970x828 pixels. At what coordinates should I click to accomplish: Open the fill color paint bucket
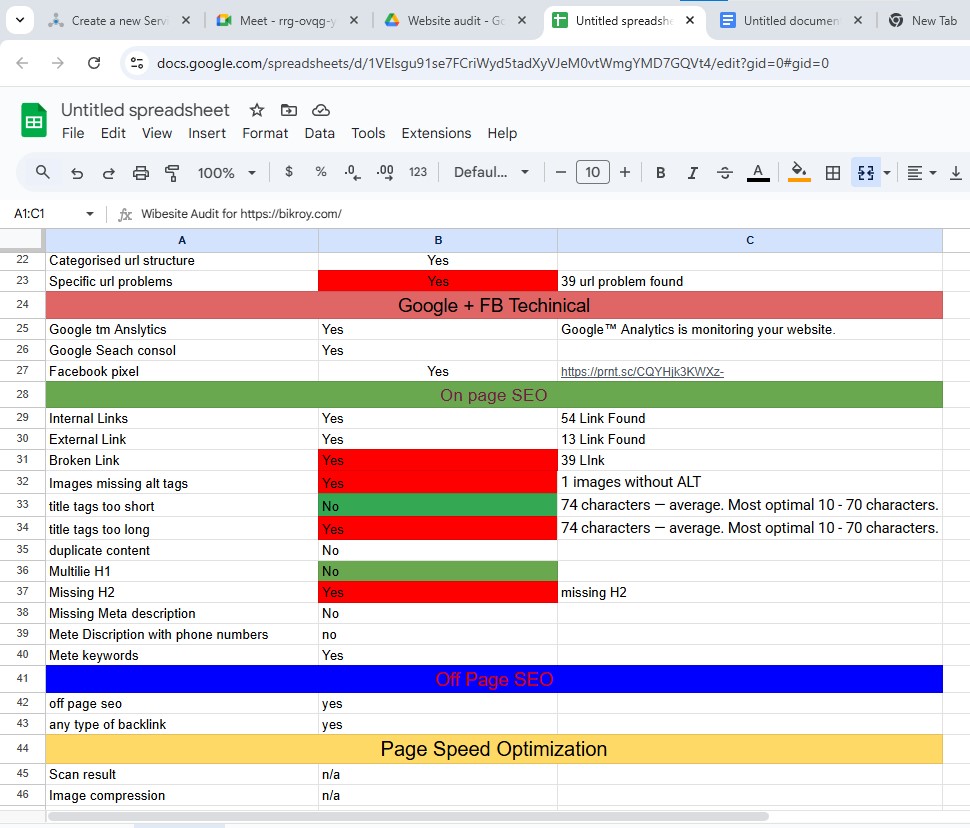[x=798, y=173]
